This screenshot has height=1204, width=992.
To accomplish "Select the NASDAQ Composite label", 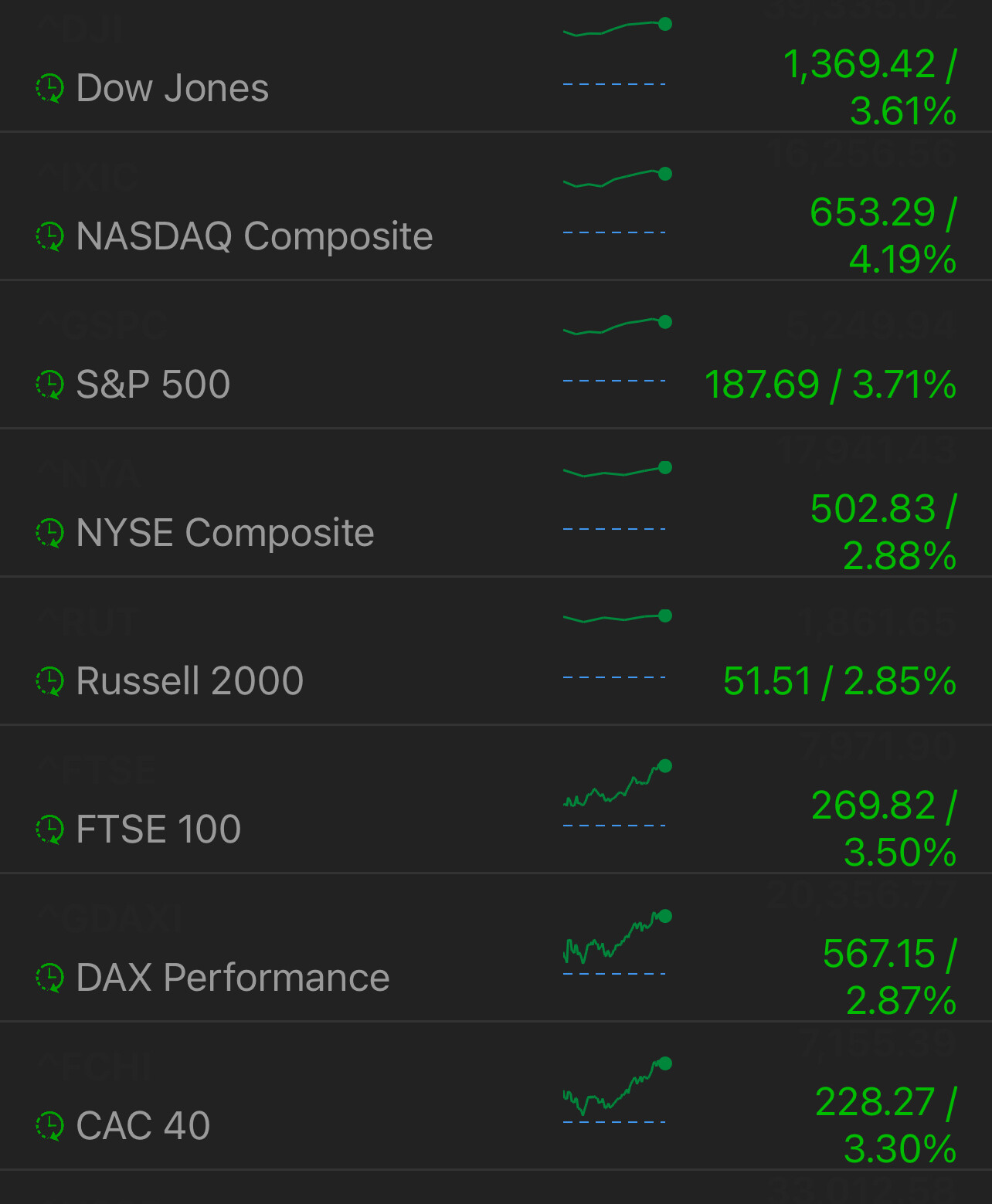I will (254, 236).
